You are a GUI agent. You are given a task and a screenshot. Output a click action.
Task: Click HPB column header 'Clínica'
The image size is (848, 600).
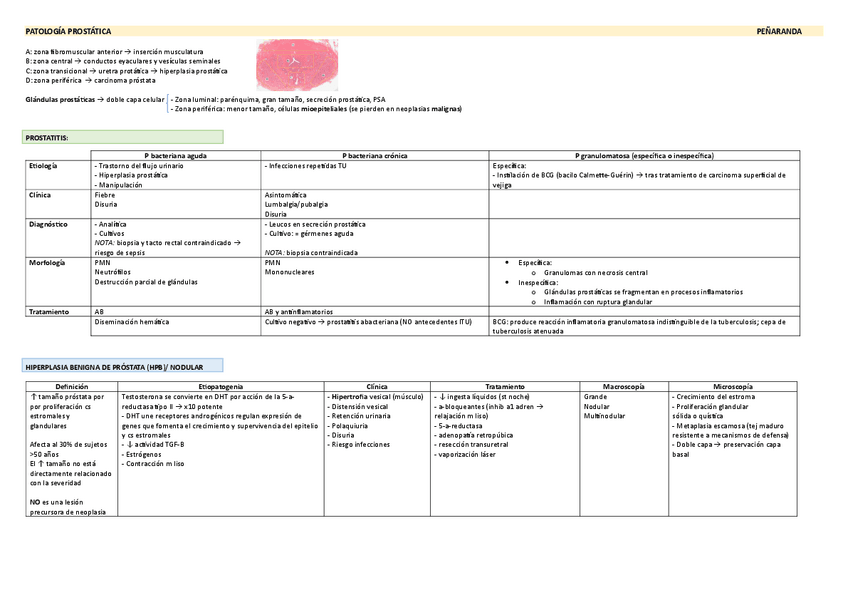pos(377,387)
